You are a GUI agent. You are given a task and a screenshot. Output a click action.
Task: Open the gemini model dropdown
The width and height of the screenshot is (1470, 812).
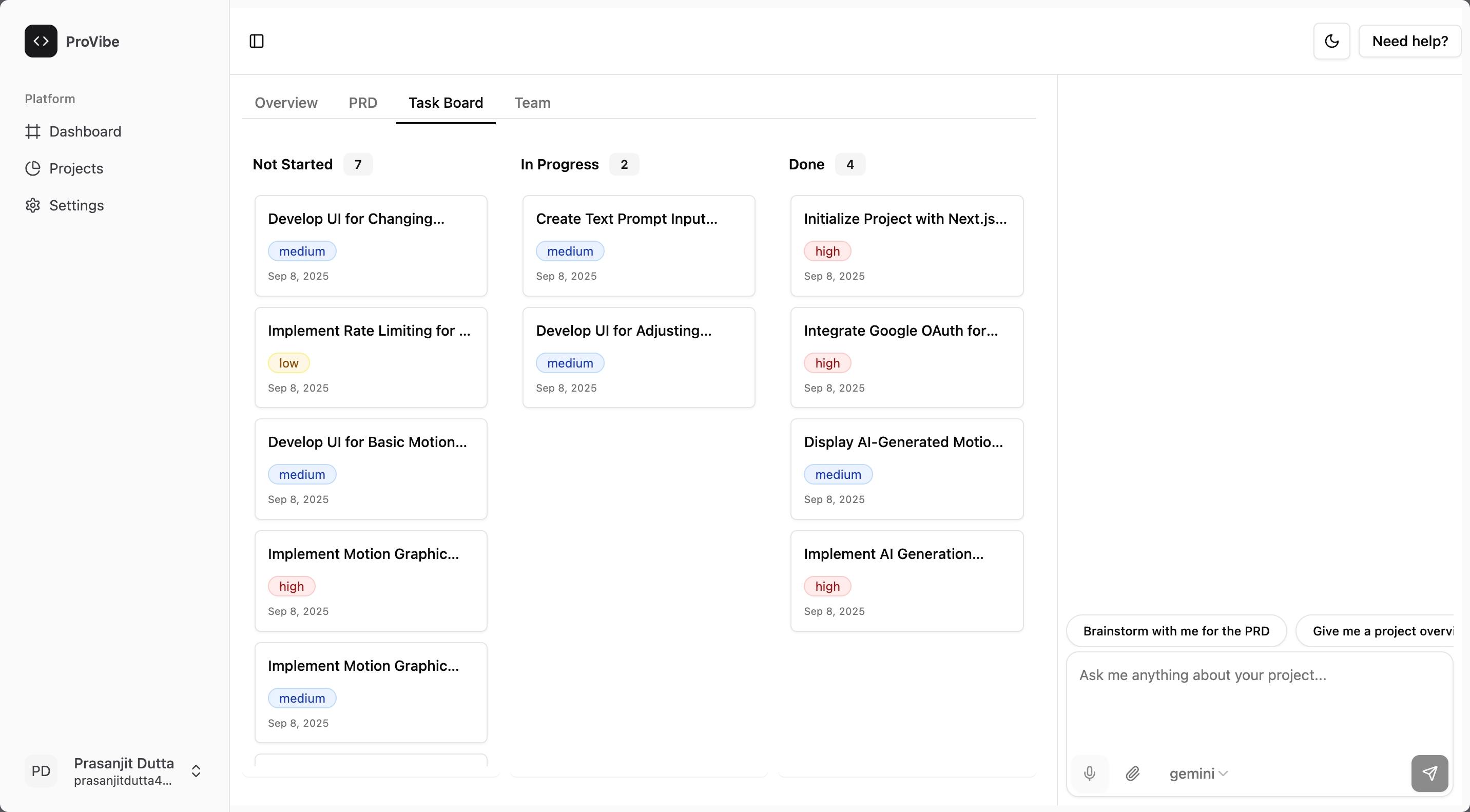tap(1198, 774)
